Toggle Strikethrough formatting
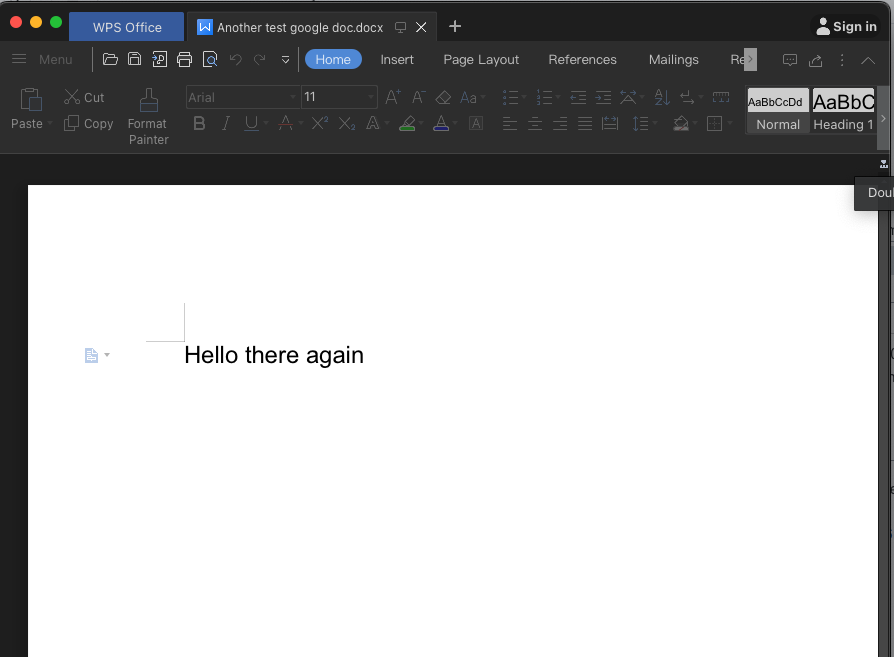The width and height of the screenshot is (894, 657). tap(286, 123)
